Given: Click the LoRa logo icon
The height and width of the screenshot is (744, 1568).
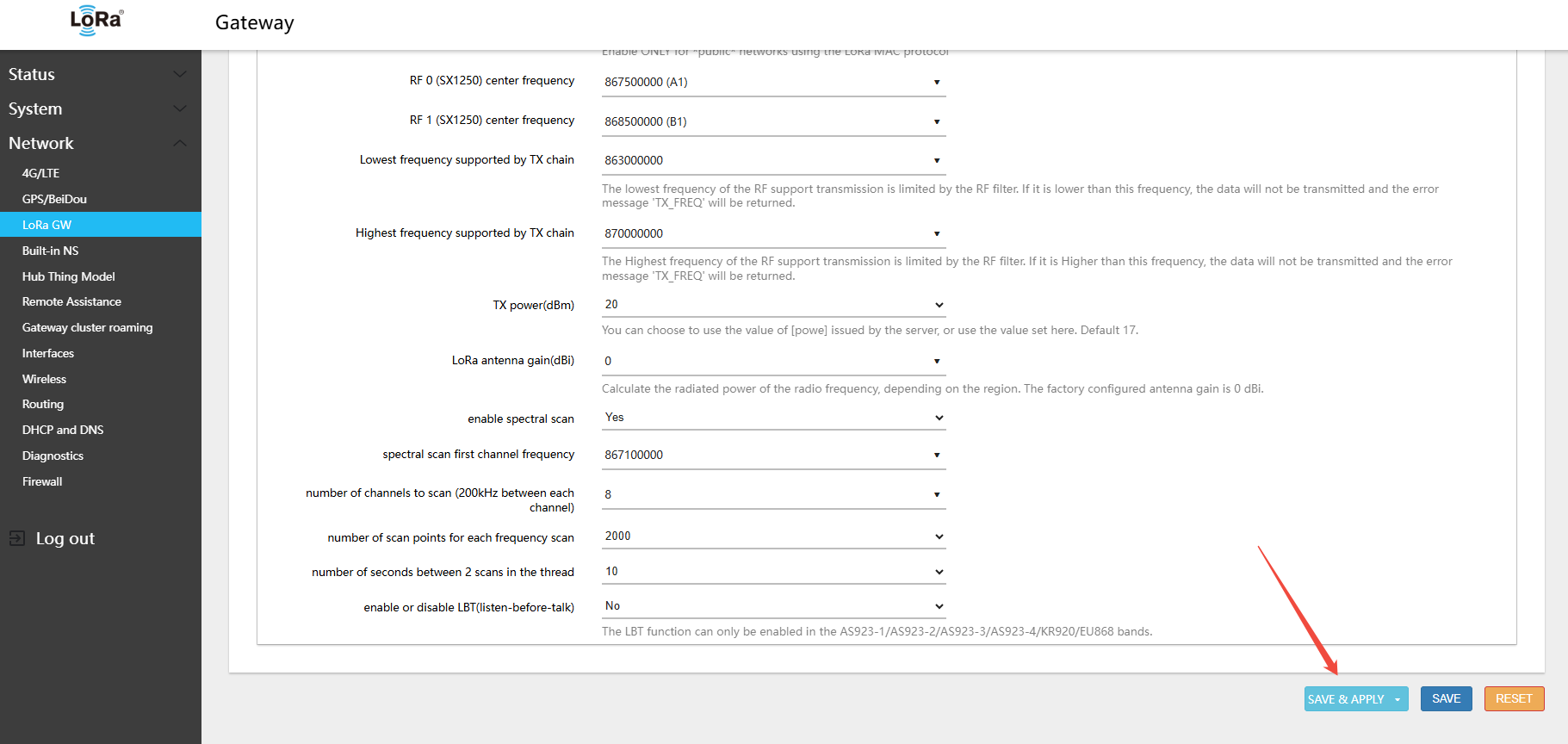Looking at the screenshot, I should coord(96,21).
